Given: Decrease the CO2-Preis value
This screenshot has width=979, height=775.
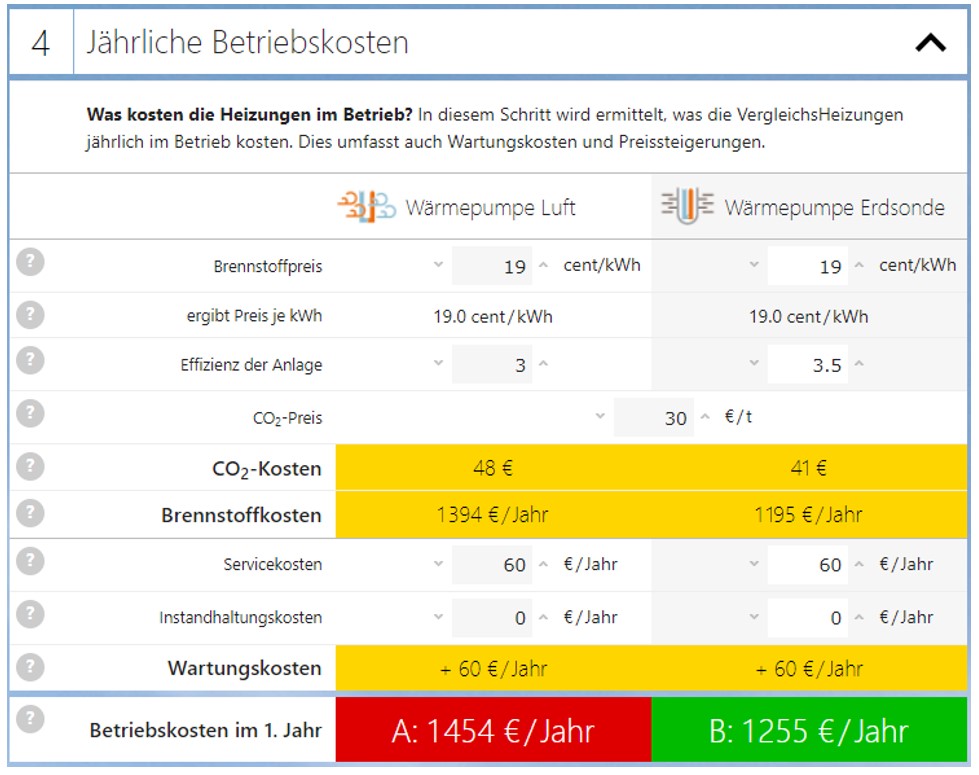Looking at the screenshot, I should pyautogui.click(x=599, y=416).
